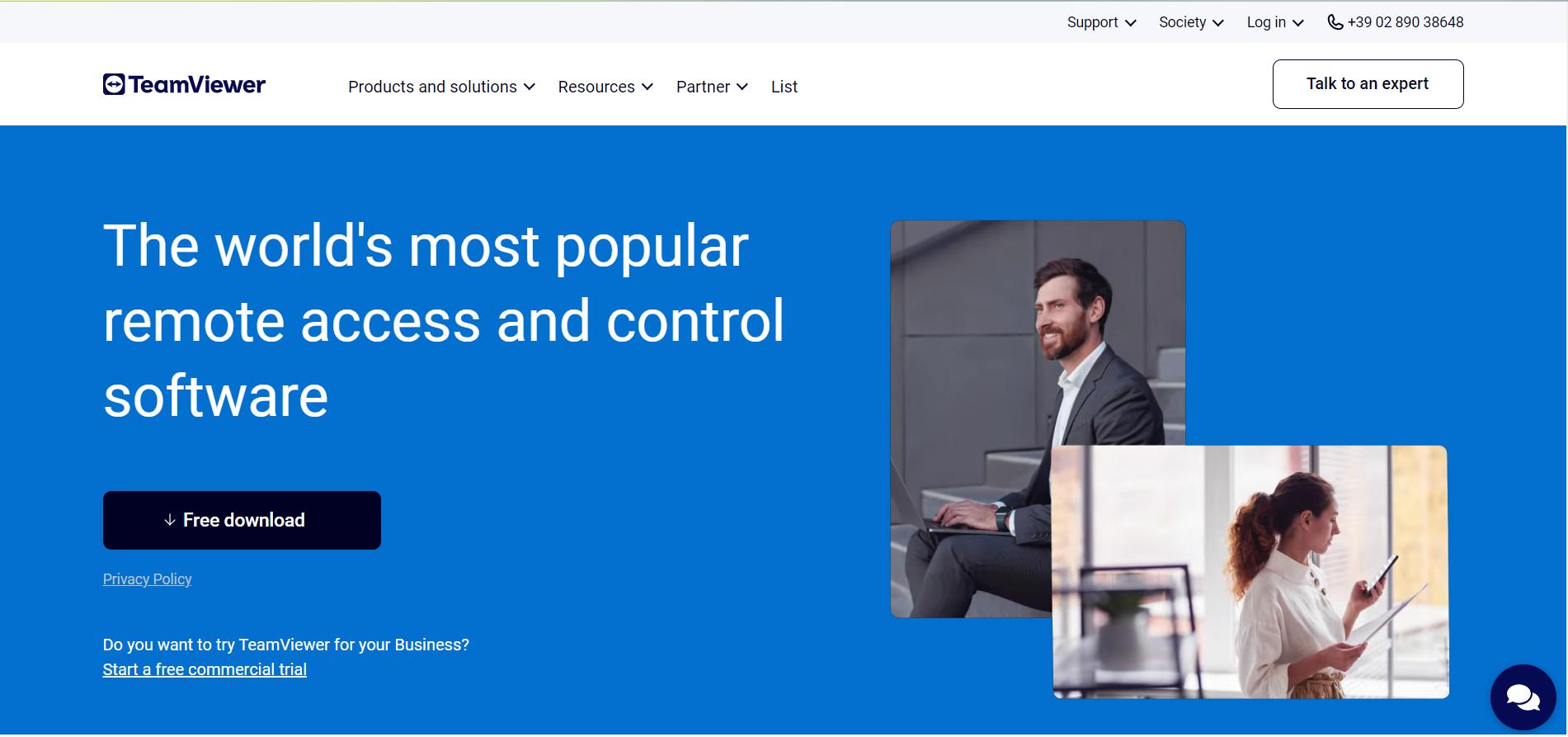
Task: Click the Partner chevron arrow
Action: (742, 87)
